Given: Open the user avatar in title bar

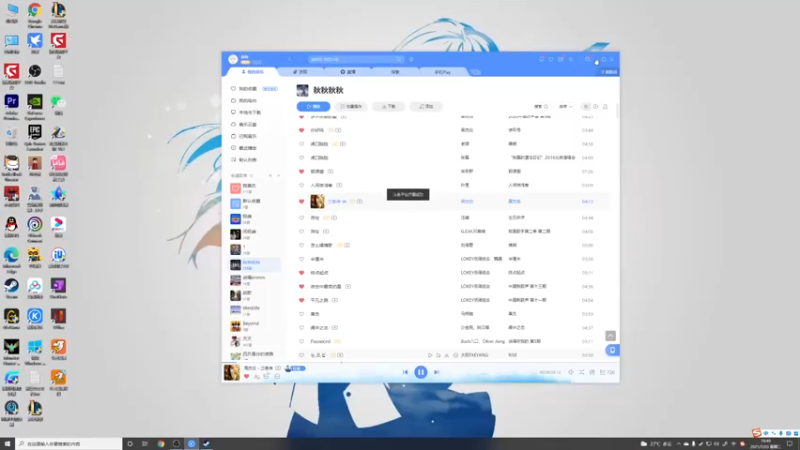Looking at the screenshot, I should 233,59.
